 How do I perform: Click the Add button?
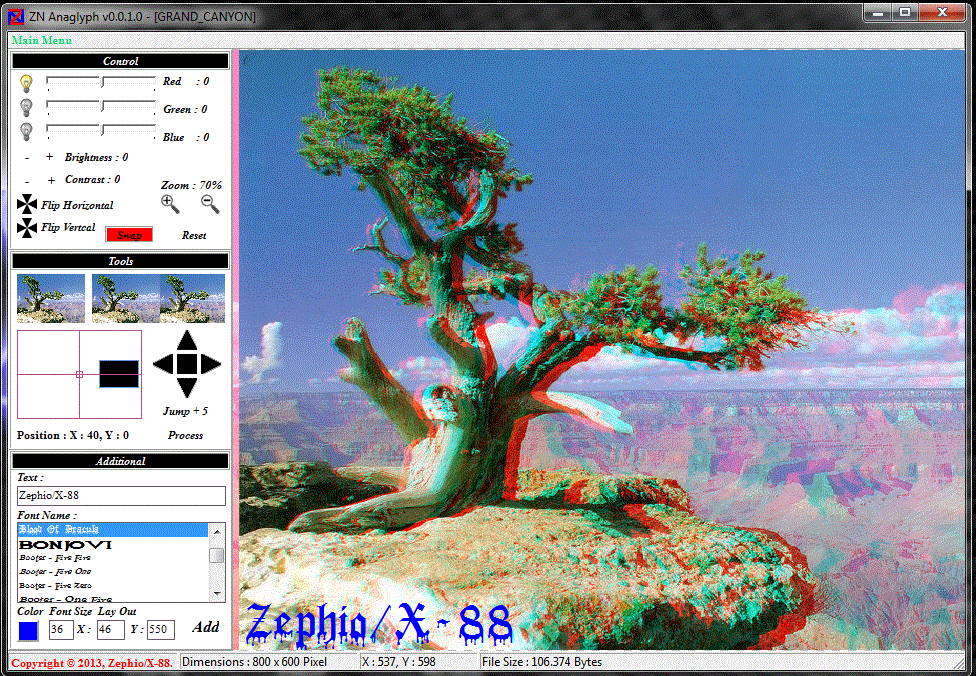pyautogui.click(x=206, y=627)
